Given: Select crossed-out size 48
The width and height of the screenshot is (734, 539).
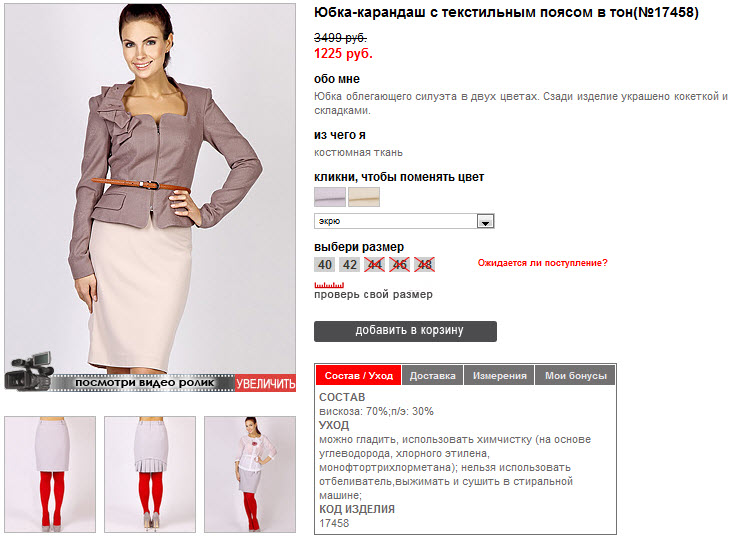Looking at the screenshot, I should (x=425, y=265).
